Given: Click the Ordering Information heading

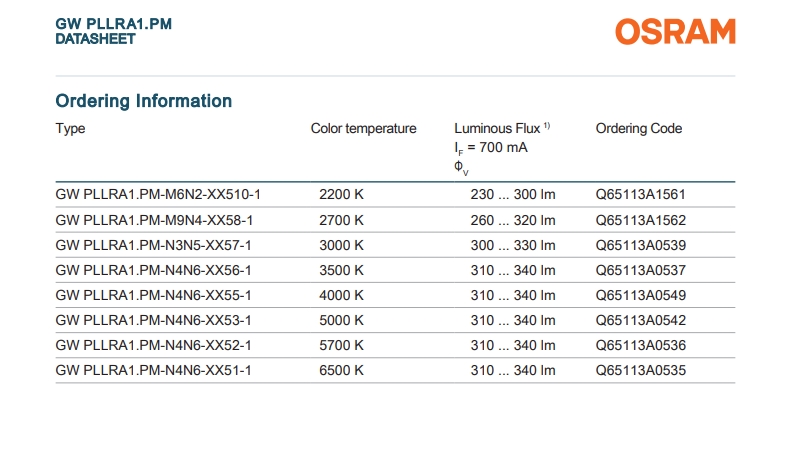Looking at the screenshot, I should [143, 101].
